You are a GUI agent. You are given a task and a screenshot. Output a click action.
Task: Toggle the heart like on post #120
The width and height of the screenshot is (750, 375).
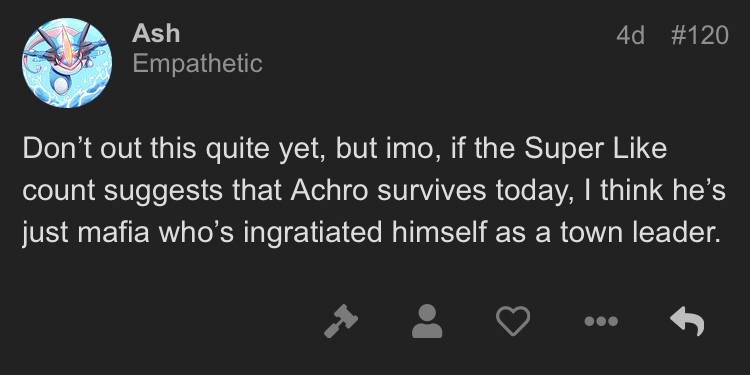pyautogui.click(x=513, y=321)
